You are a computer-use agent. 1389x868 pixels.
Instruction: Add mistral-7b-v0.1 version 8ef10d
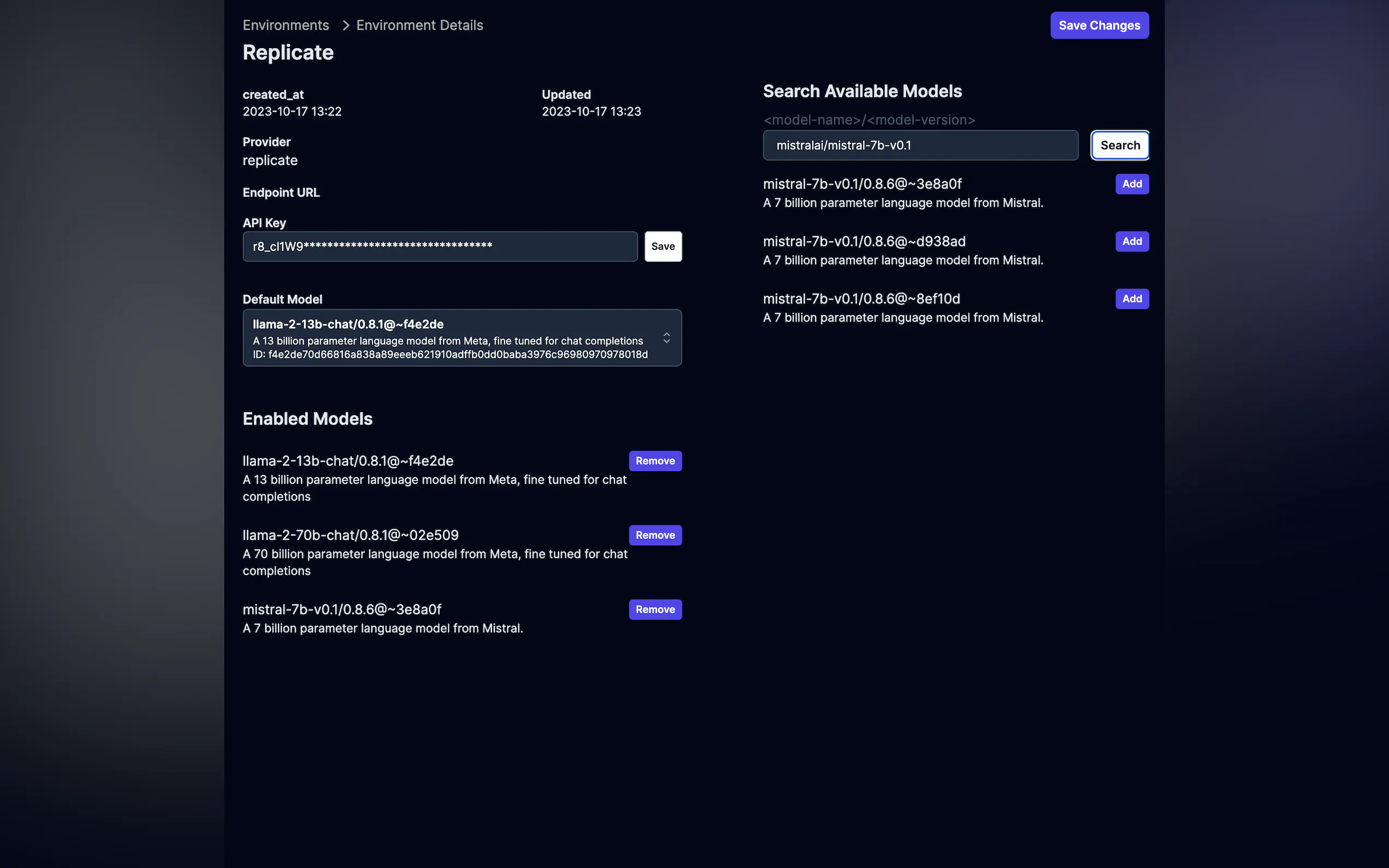pyautogui.click(x=1131, y=299)
